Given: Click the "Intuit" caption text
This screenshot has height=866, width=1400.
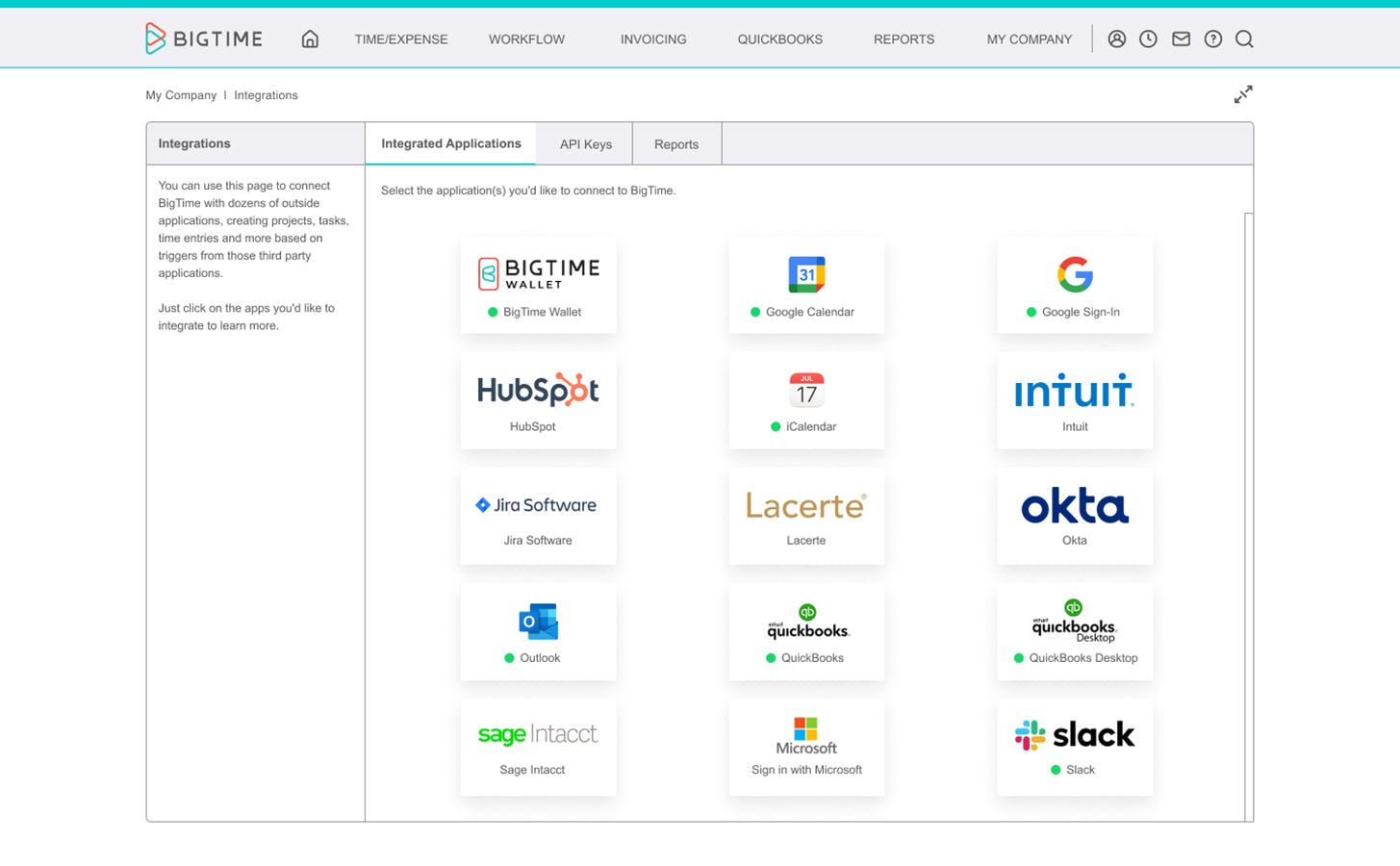Looking at the screenshot, I should tap(1075, 426).
